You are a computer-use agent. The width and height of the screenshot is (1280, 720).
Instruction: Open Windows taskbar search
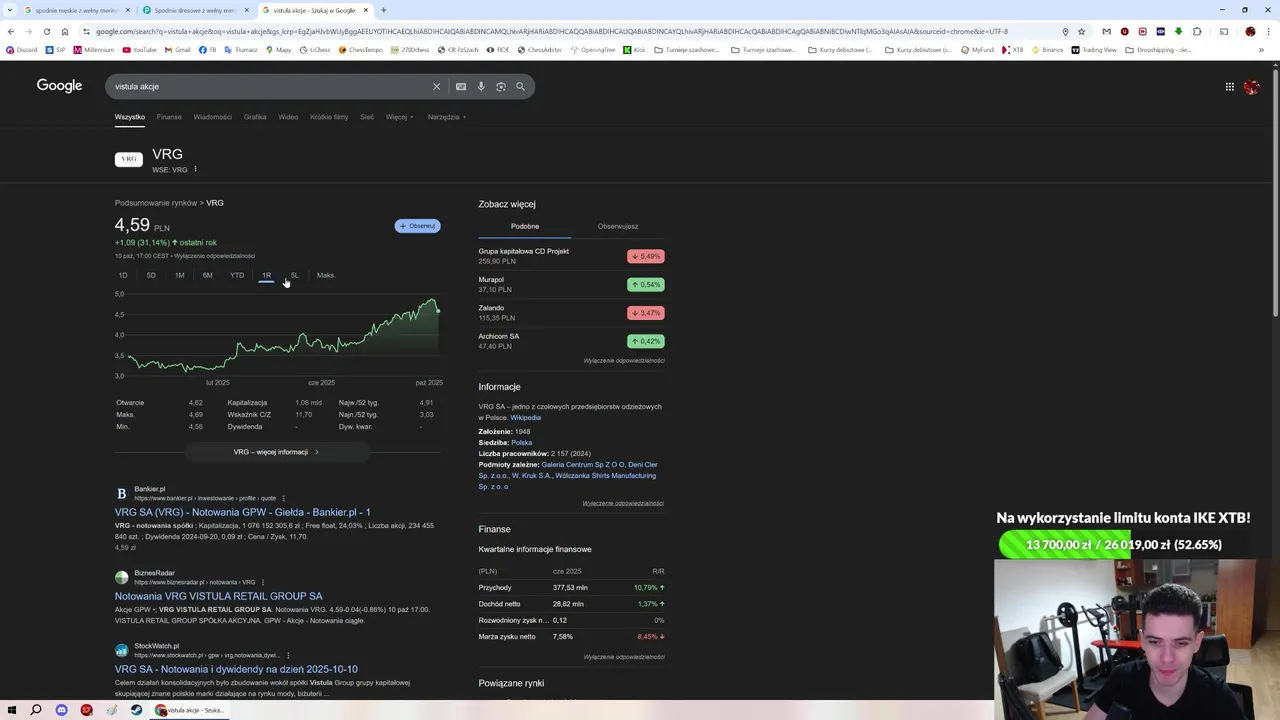[36, 710]
